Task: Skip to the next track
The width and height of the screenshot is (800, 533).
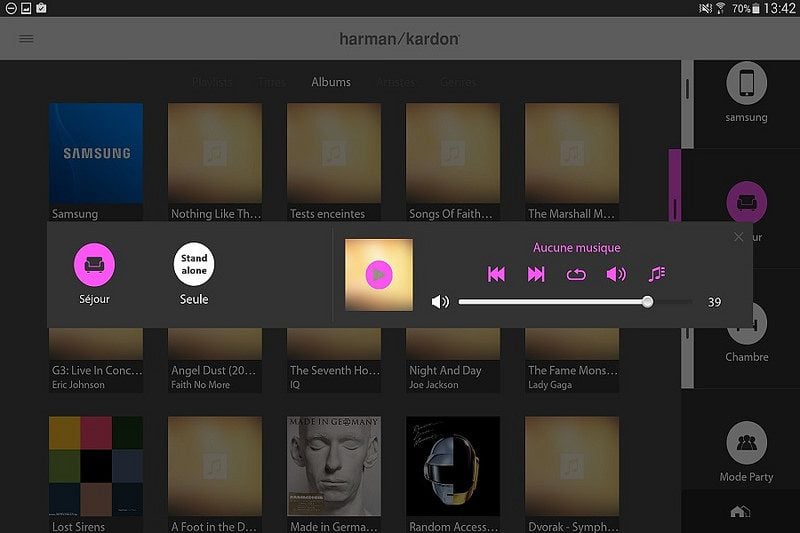Action: [x=536, y=274]
